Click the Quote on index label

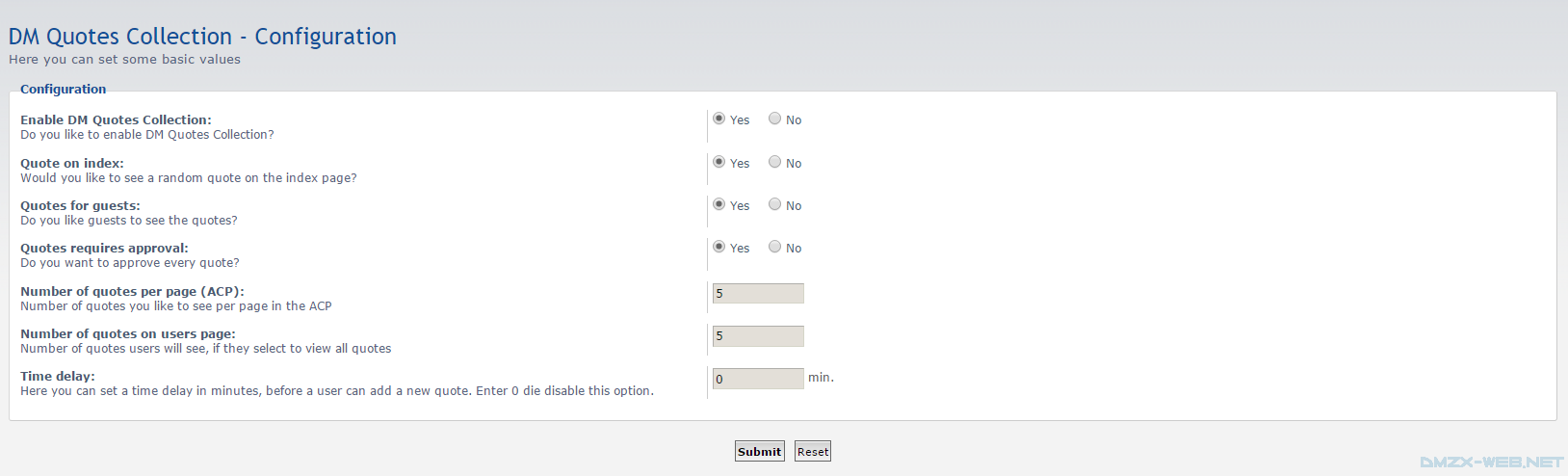click(72, 164)
